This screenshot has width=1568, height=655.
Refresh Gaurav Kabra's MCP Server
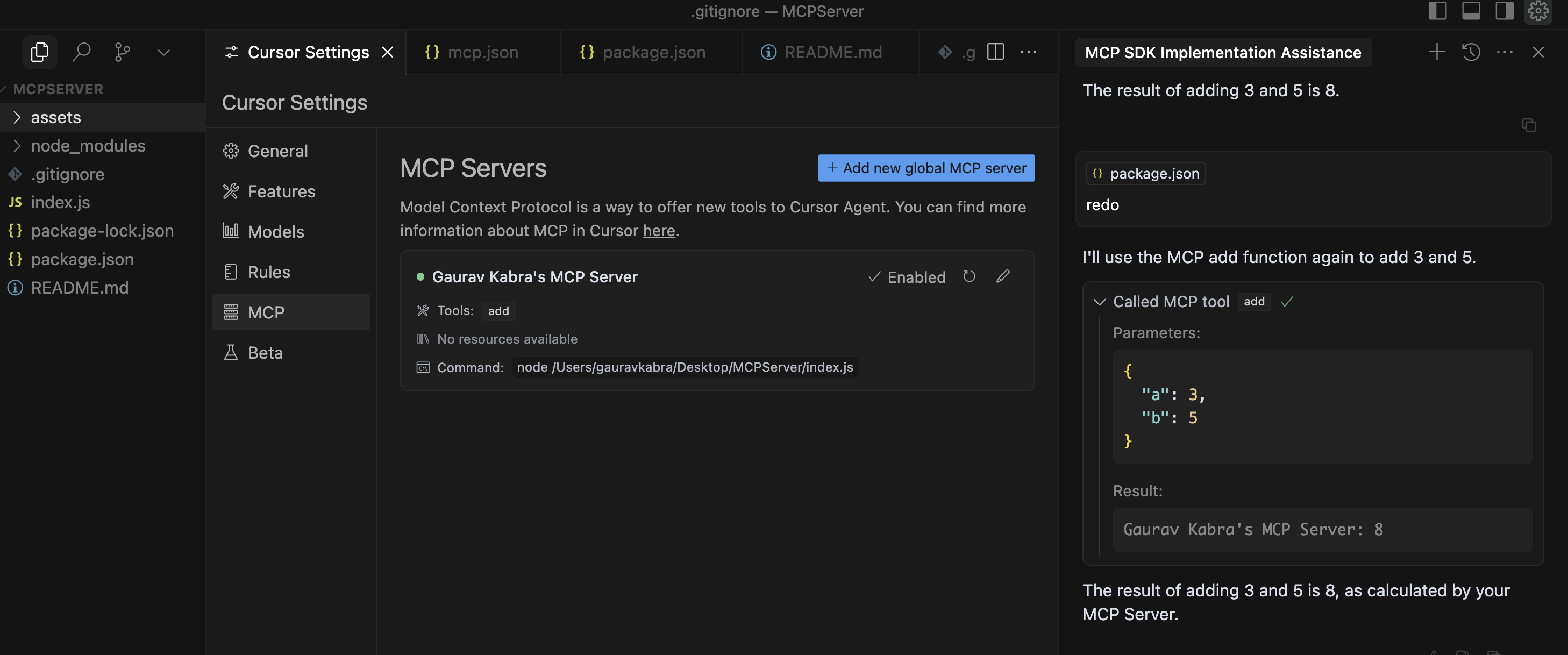point(969,277)
